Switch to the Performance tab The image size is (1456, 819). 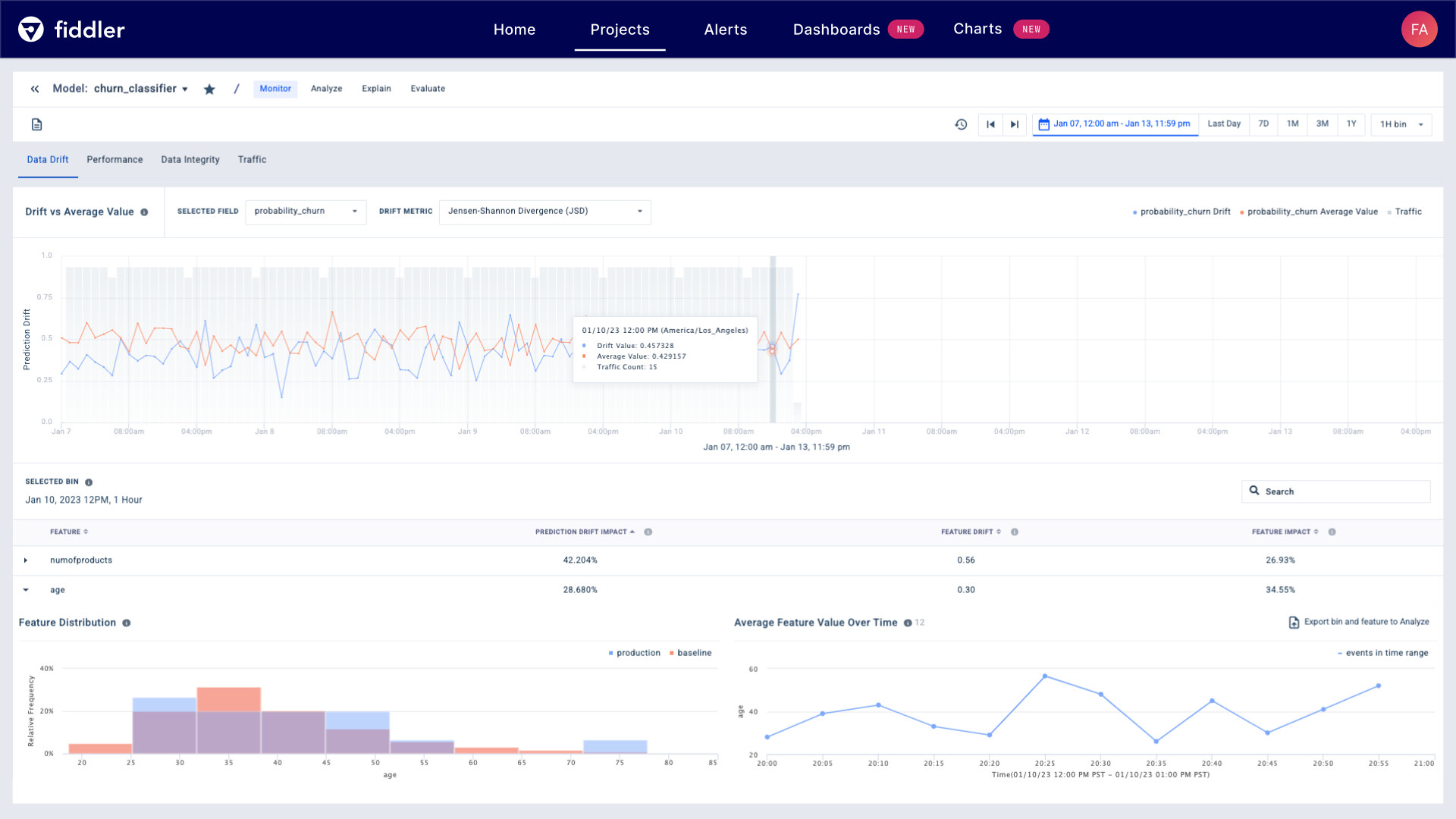tap(115, 159)
